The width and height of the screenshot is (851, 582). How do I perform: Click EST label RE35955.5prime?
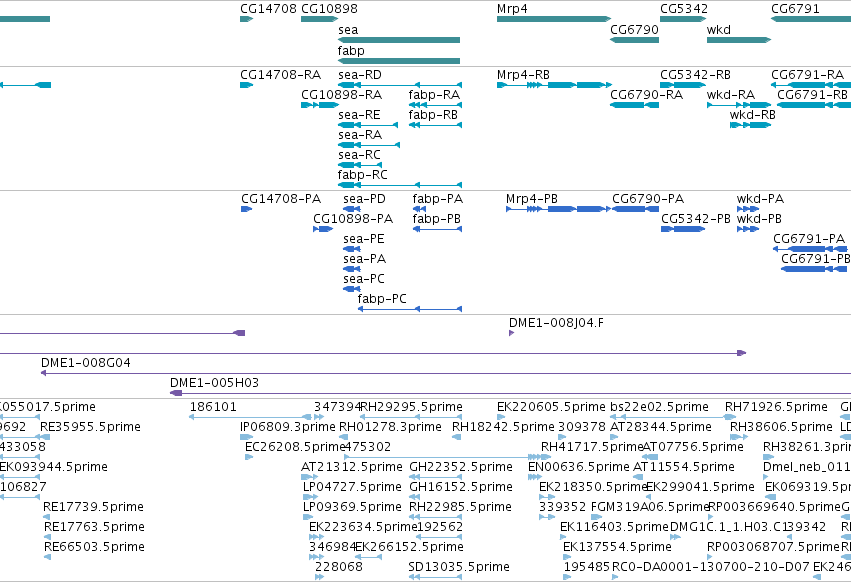[x=90, y=427]
